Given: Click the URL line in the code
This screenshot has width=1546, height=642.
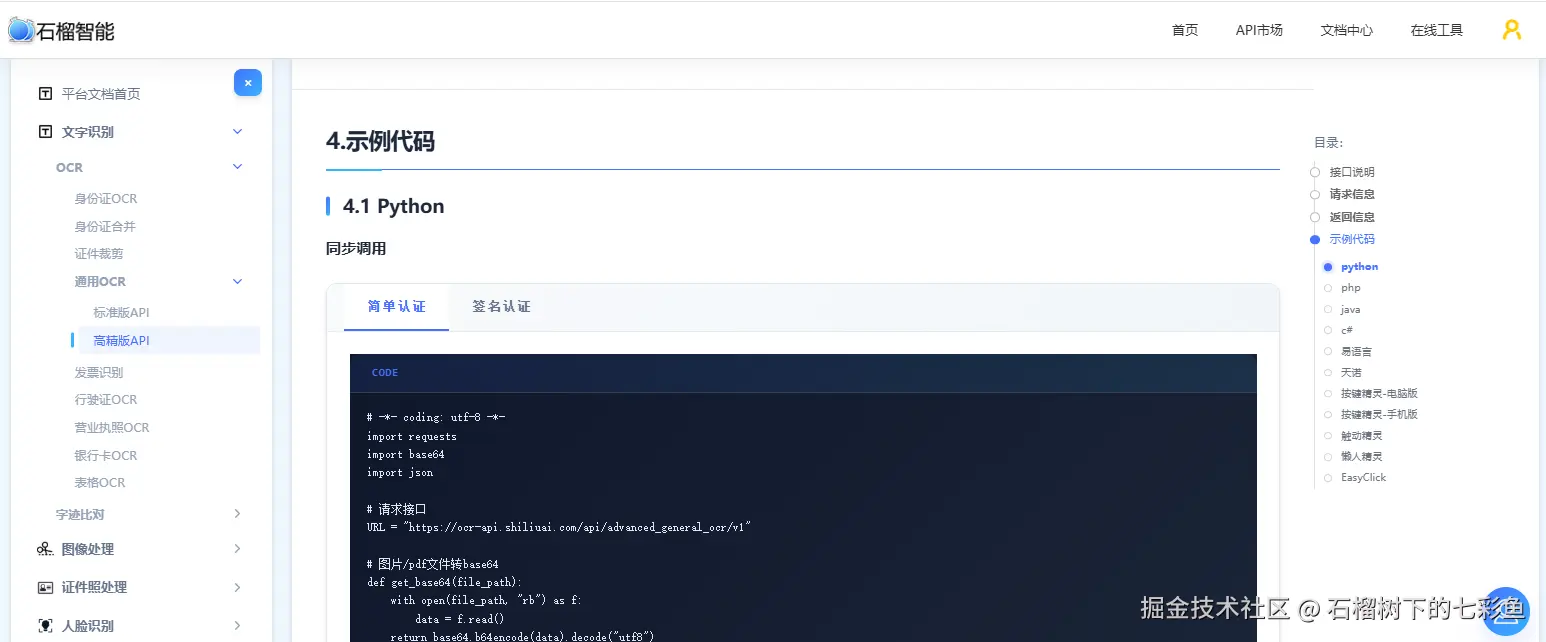Looking at the screenshot, I should click(559, 527).
